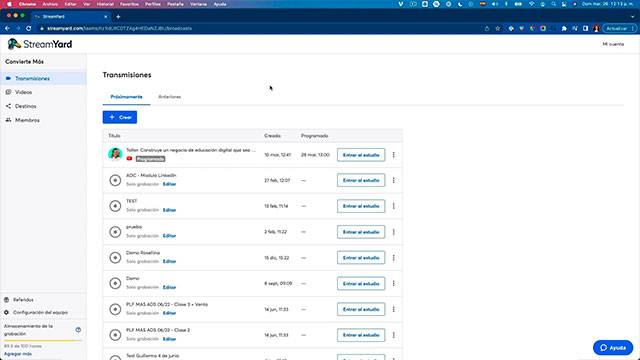Click the browser back arrow
This screenshot has height=360, width=640.
coord(7,29)
